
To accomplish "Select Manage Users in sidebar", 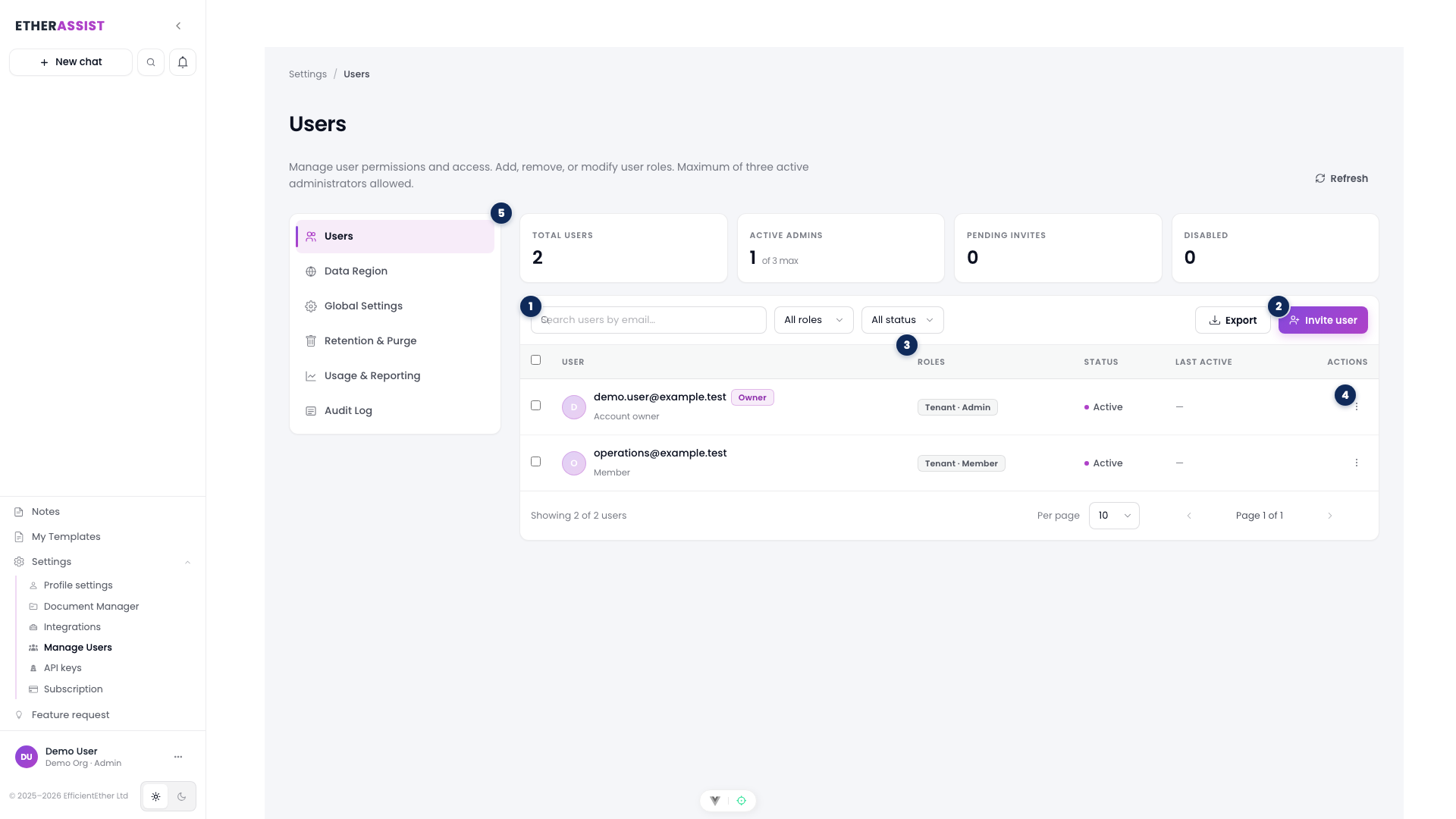I will [77, 648].
